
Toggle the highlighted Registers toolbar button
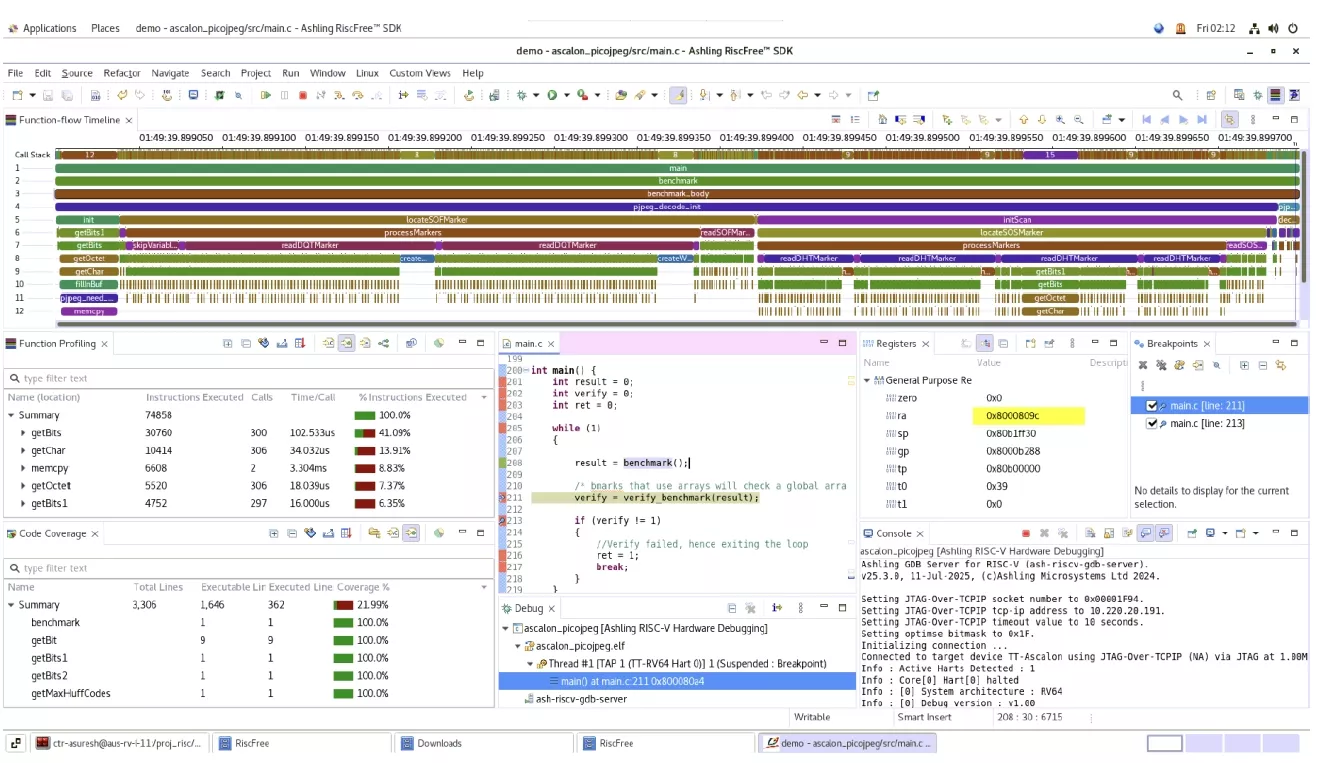985,343
